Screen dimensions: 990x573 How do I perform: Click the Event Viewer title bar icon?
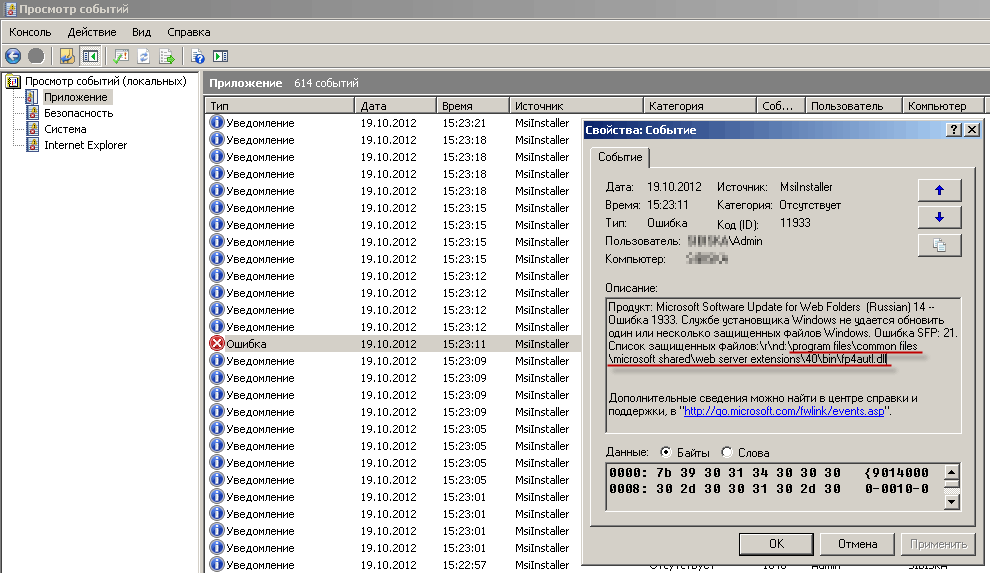[10, 9]
